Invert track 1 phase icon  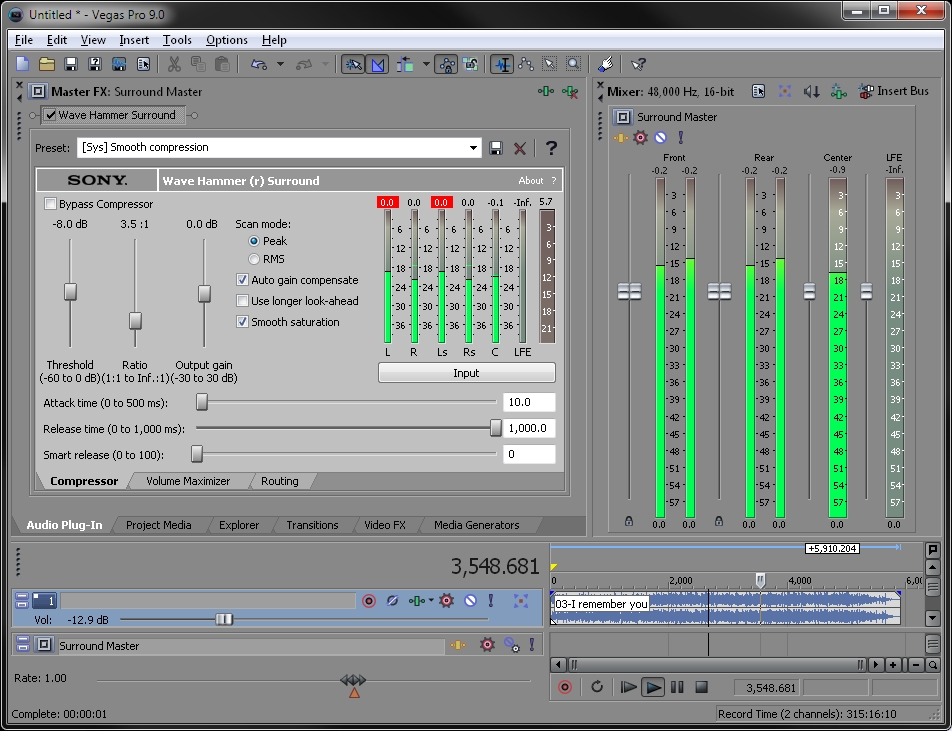392,601
